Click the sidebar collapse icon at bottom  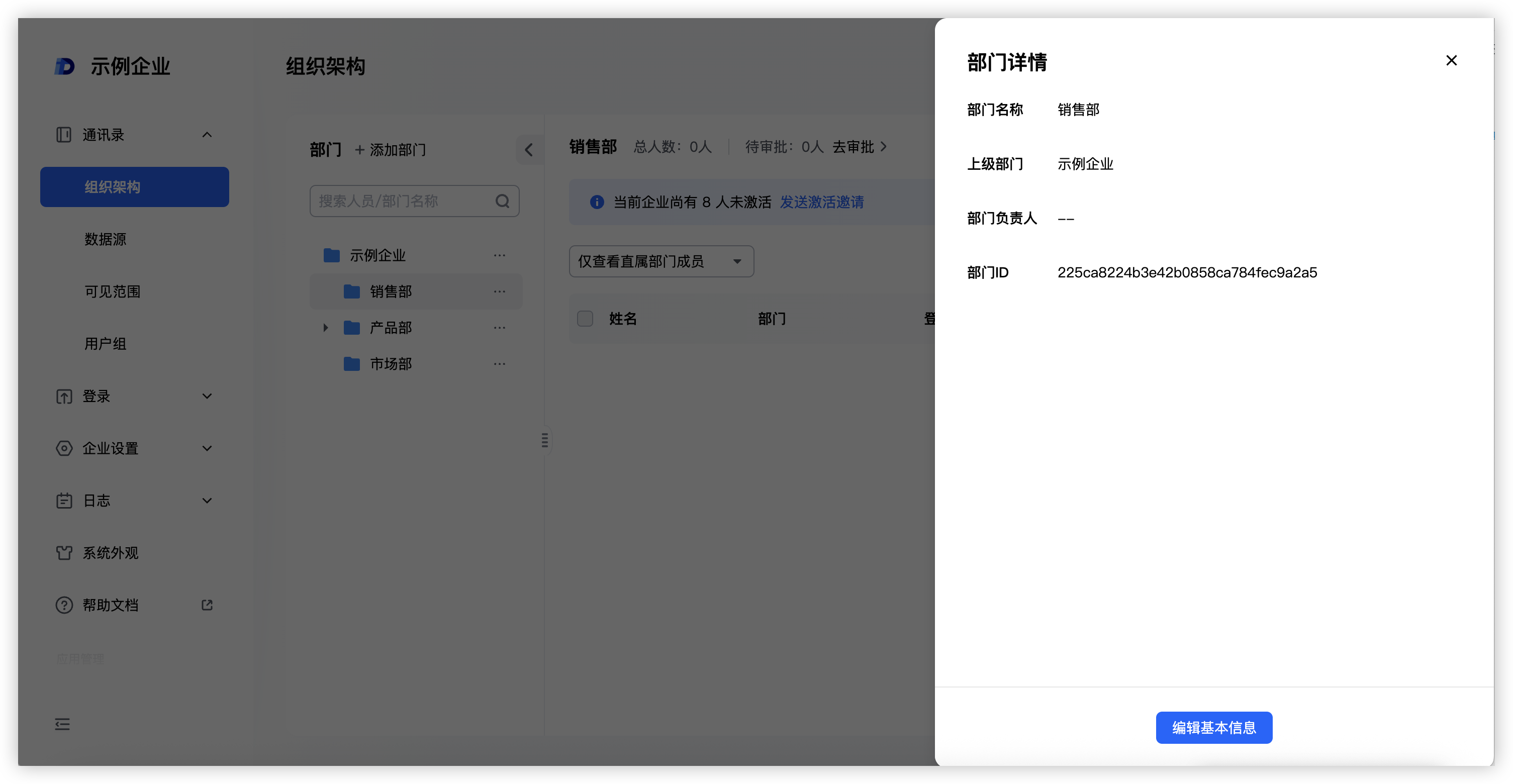62,724
